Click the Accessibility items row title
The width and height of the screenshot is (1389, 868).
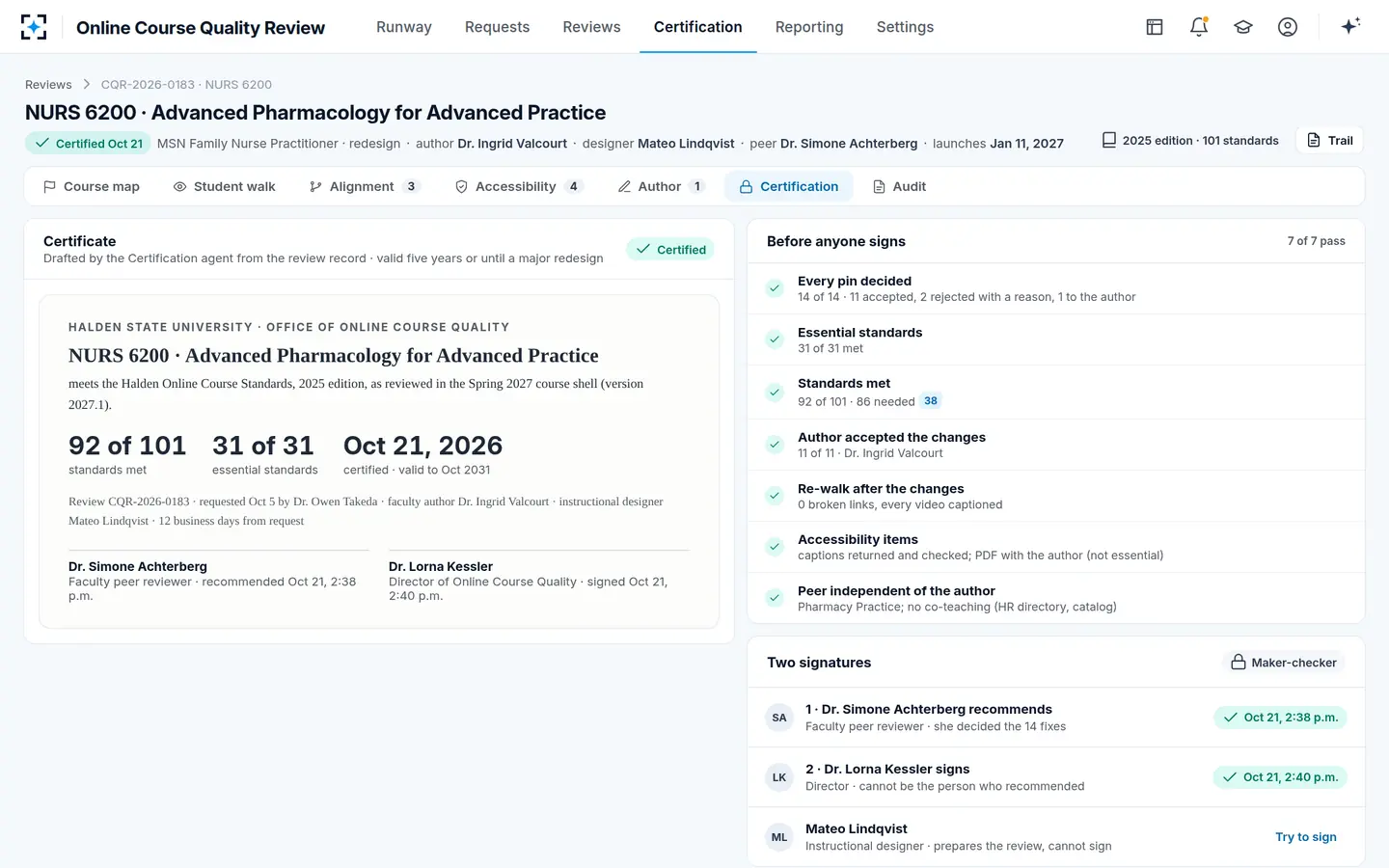[858, 540]
